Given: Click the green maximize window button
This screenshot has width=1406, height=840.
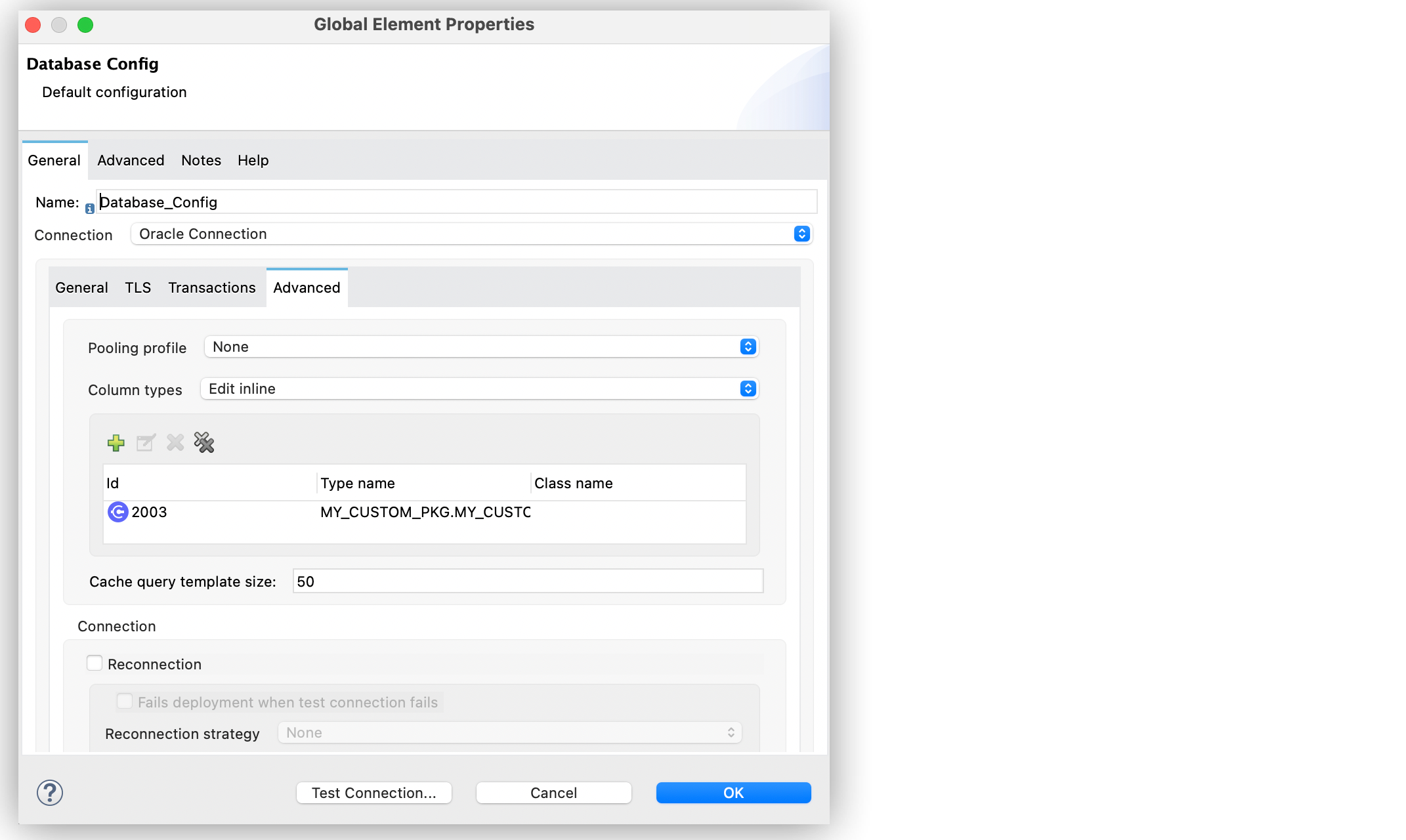Looking at the screenshot, I should click(85, 24).
